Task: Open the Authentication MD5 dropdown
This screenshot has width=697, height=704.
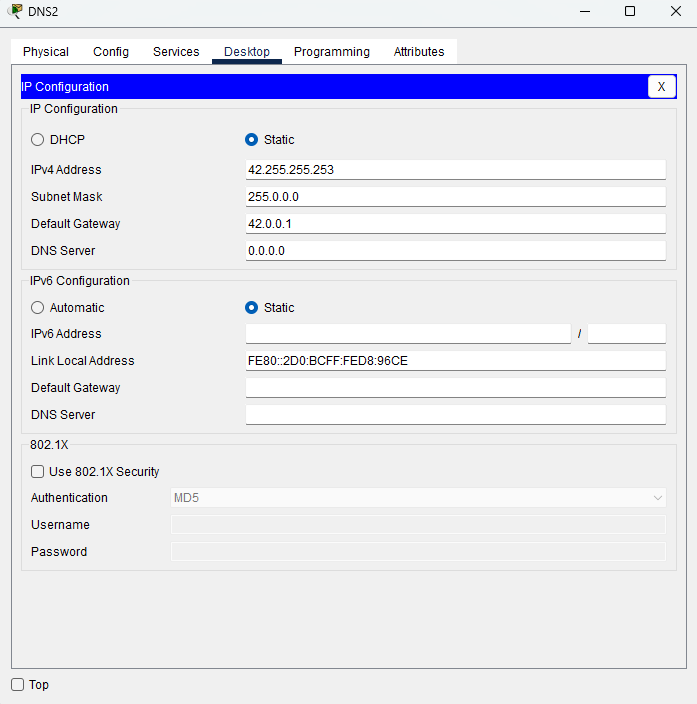Action: pyautogui.click(x=418, y=498)
